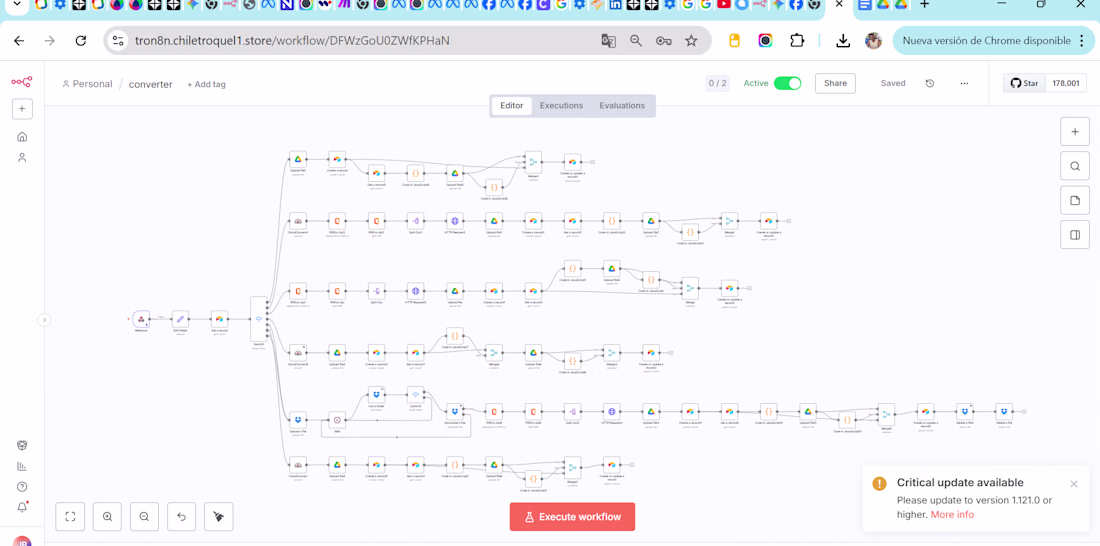Expand the collapsed left sidebar chevron

(43, 320)
